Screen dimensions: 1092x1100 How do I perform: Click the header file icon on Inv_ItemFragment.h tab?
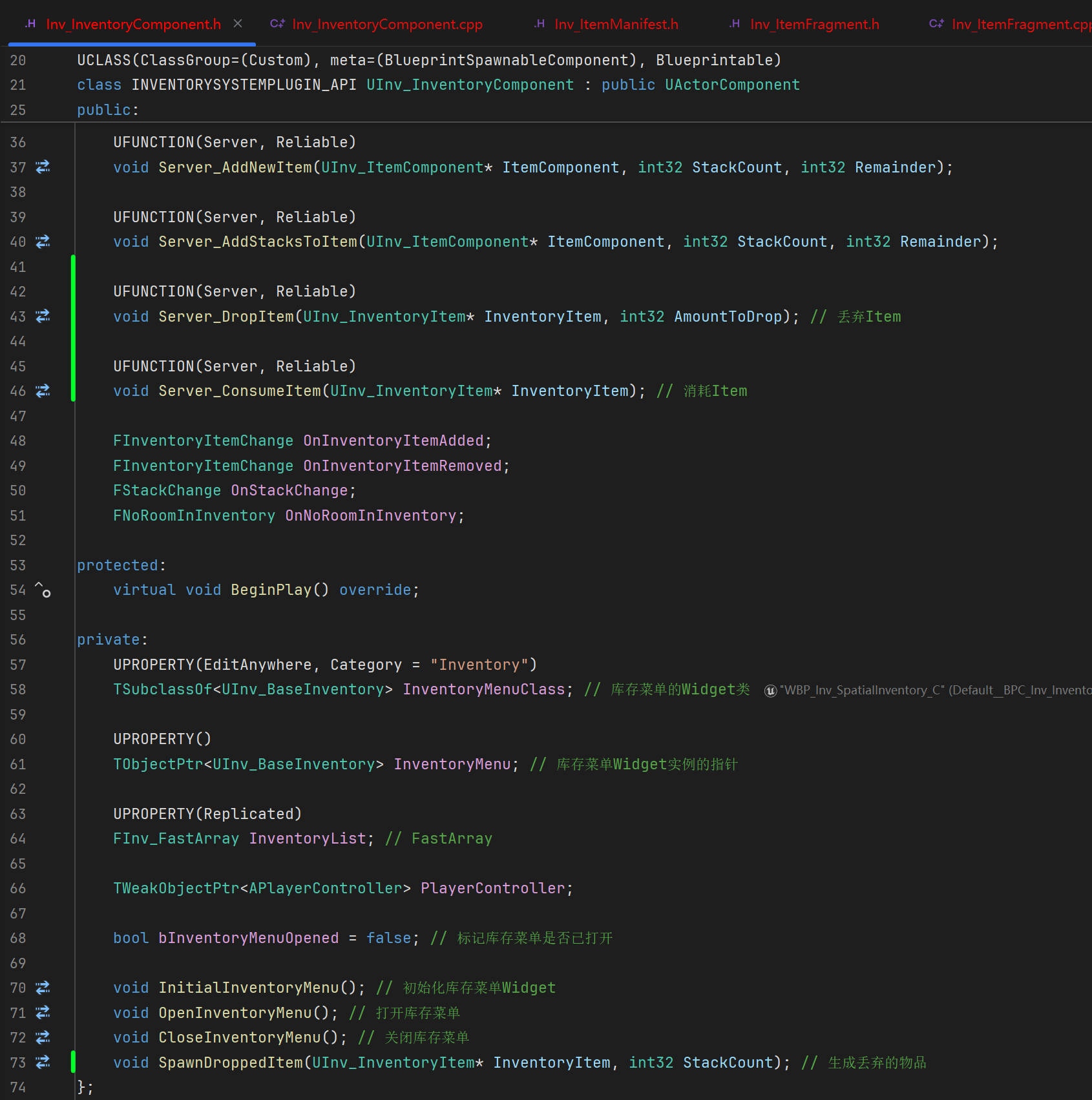tap(735, 24)
